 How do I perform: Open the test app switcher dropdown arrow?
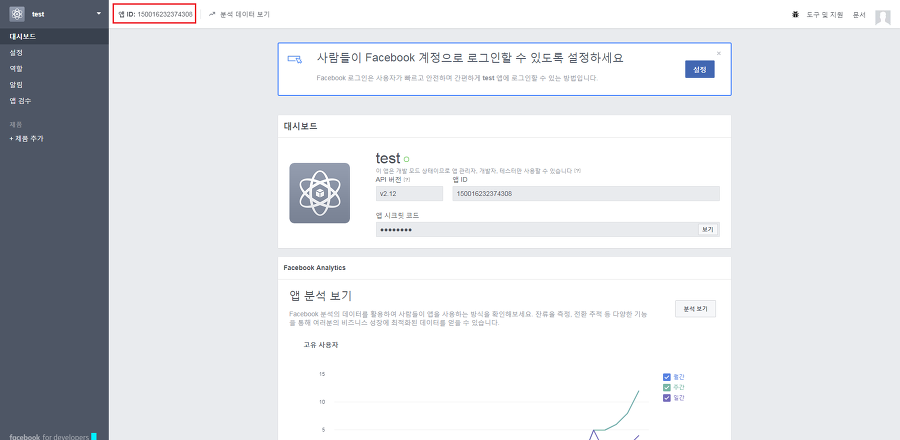point(99,13)
